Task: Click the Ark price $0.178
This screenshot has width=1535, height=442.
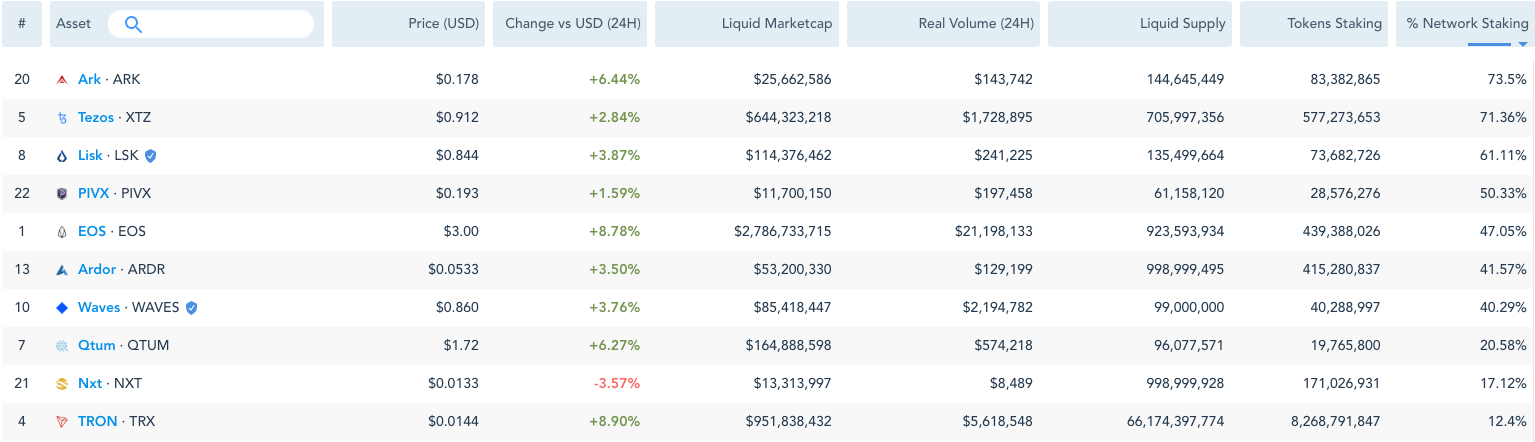Action: point(457,79)
